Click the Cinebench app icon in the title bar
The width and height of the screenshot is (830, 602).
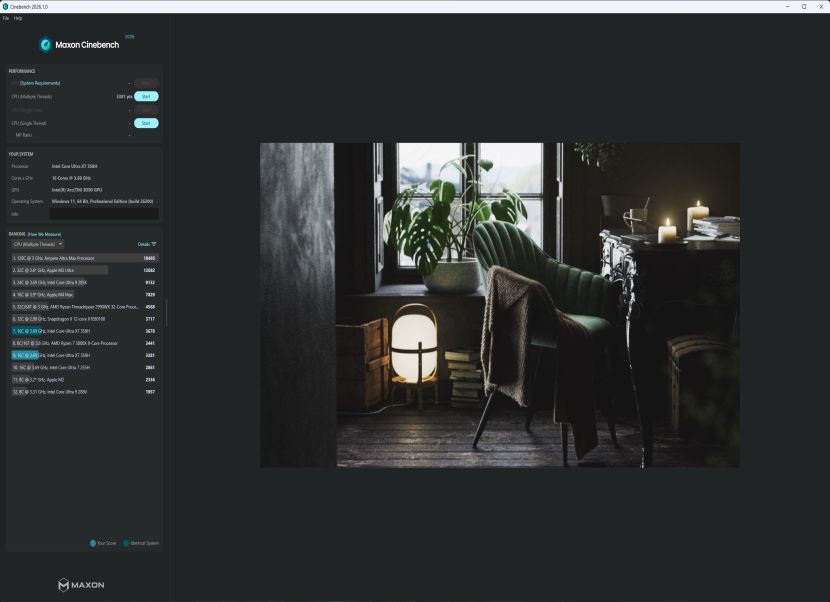coord(5,6)
